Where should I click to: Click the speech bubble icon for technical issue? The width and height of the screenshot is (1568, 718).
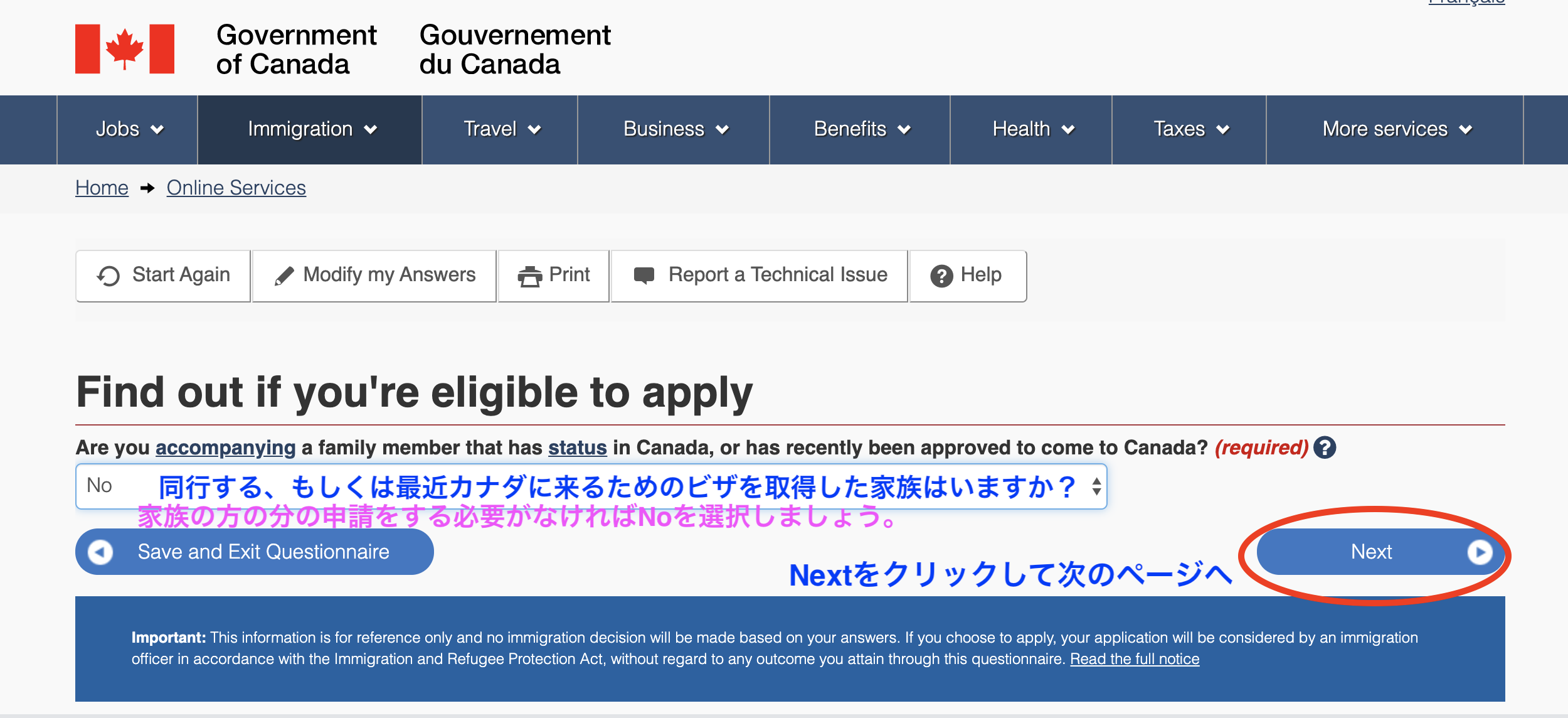(644, 276)
